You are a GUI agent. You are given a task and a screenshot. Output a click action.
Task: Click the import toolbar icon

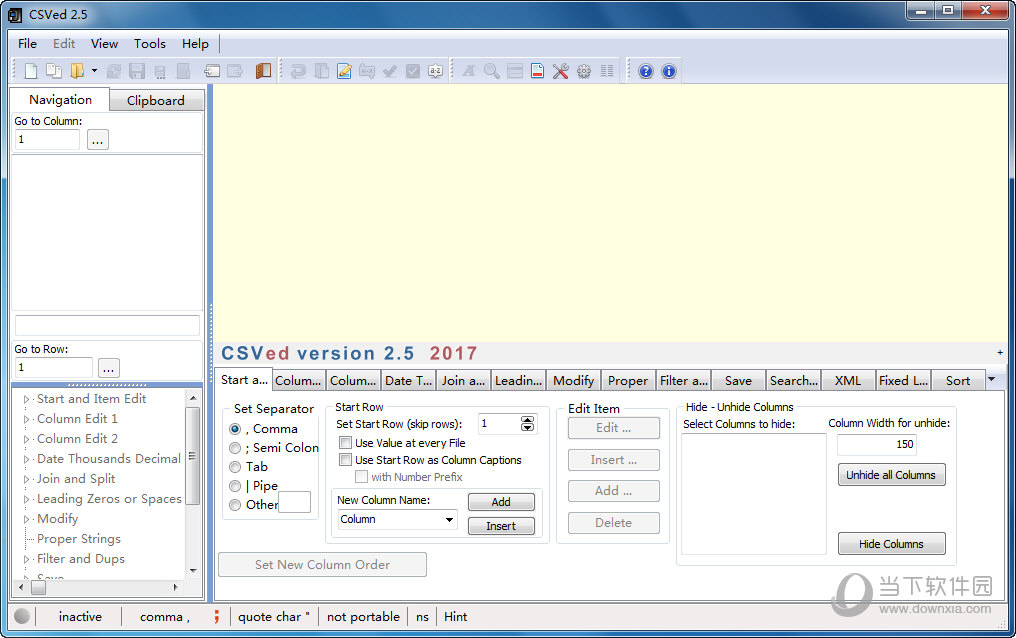212,71
